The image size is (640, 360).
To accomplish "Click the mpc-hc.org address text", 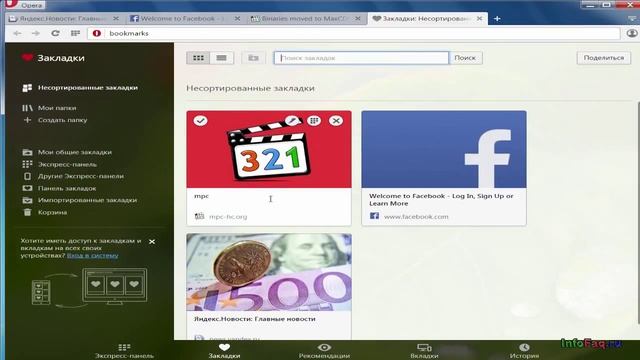I will 228,217.
